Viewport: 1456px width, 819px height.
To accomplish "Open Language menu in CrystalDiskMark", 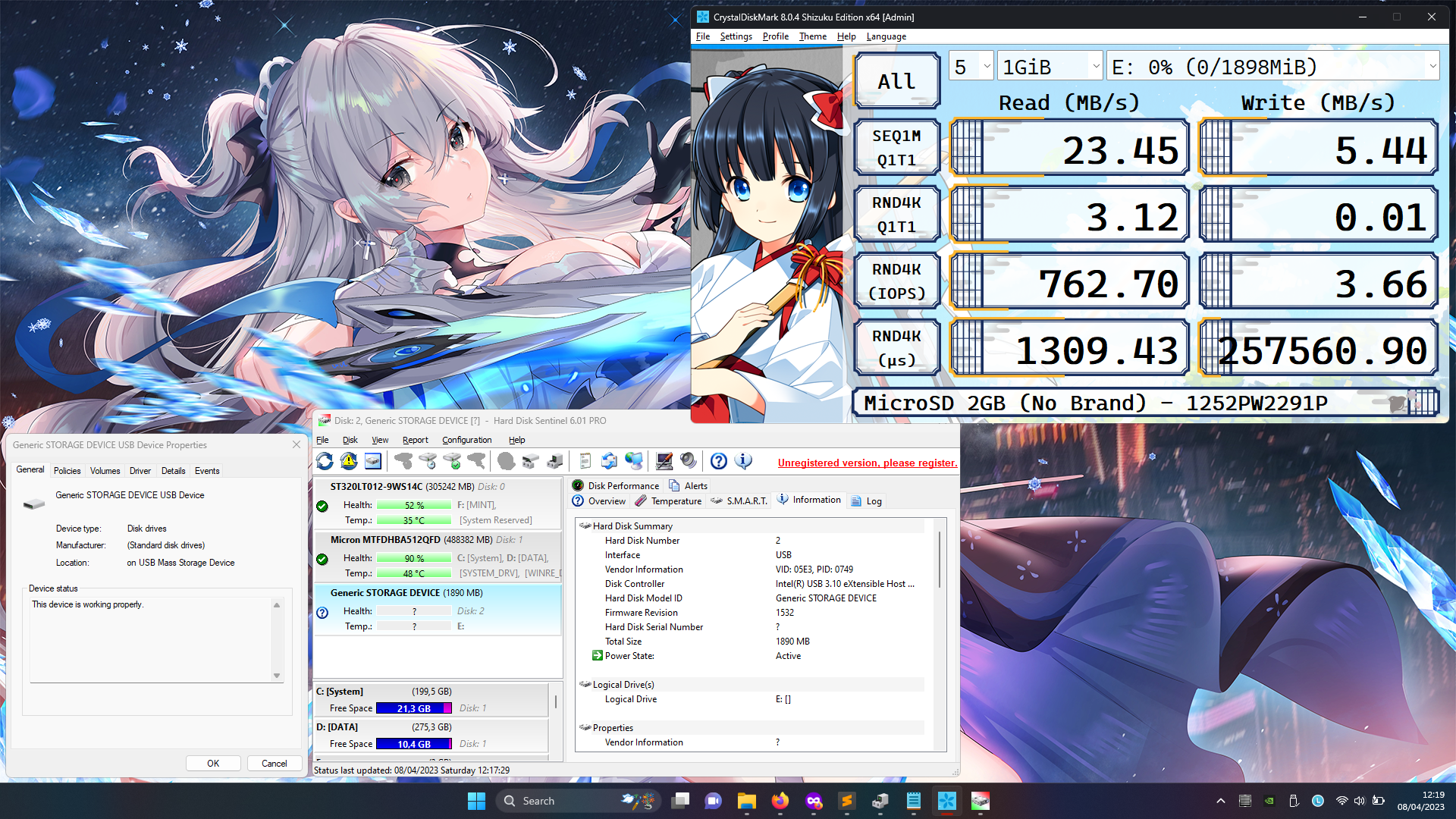I will (x=886, y=36).
